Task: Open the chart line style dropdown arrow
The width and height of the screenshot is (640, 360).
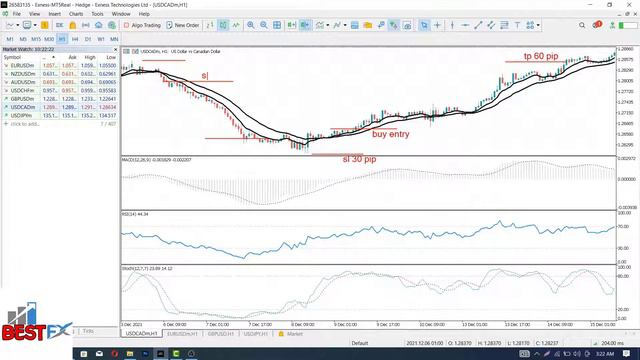Action: pos(18,25)
